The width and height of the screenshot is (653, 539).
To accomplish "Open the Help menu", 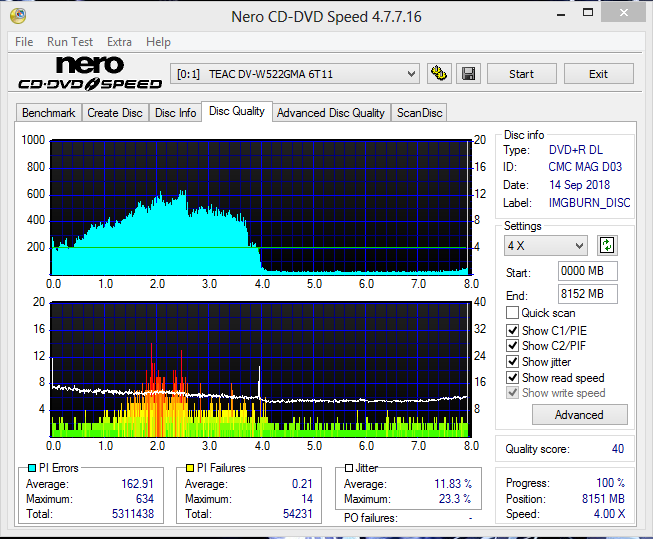I will click(x=158, y=42).
